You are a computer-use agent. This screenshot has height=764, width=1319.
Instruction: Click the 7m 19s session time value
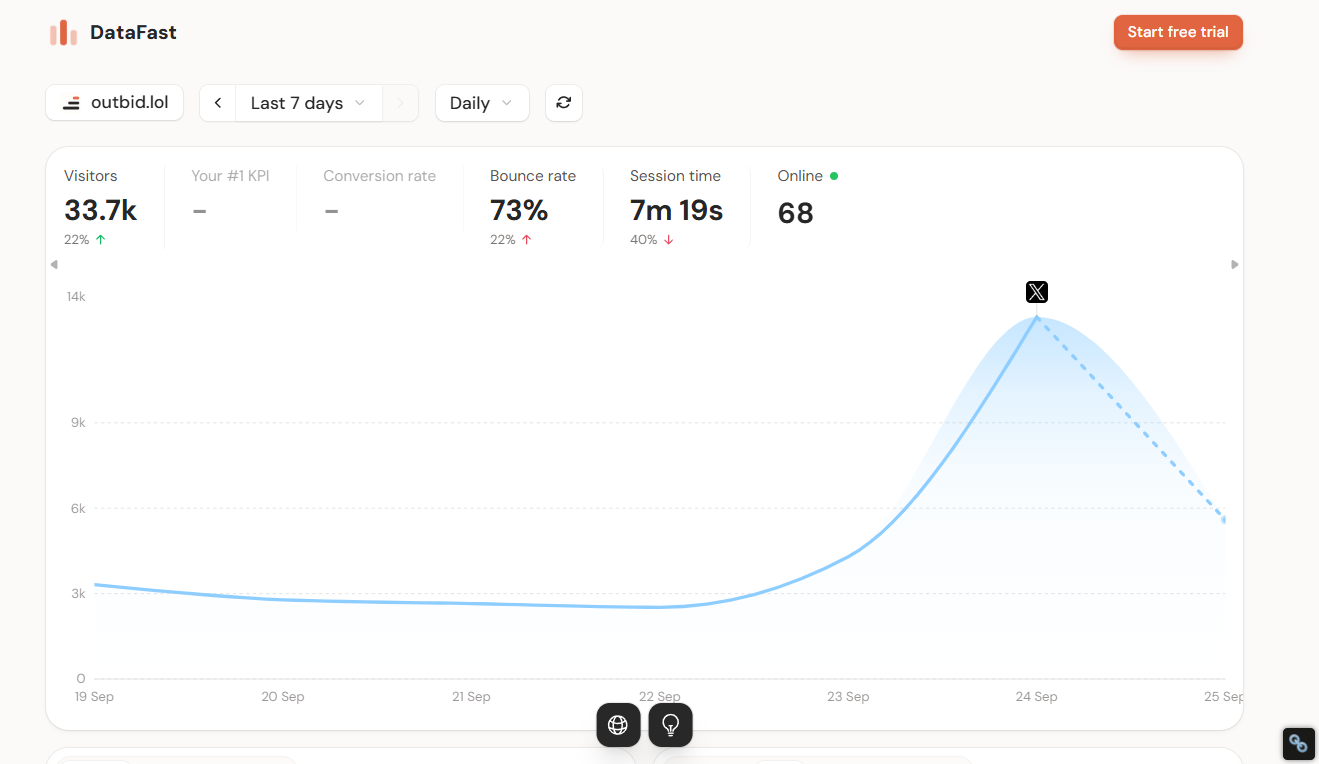pos(676,210)
